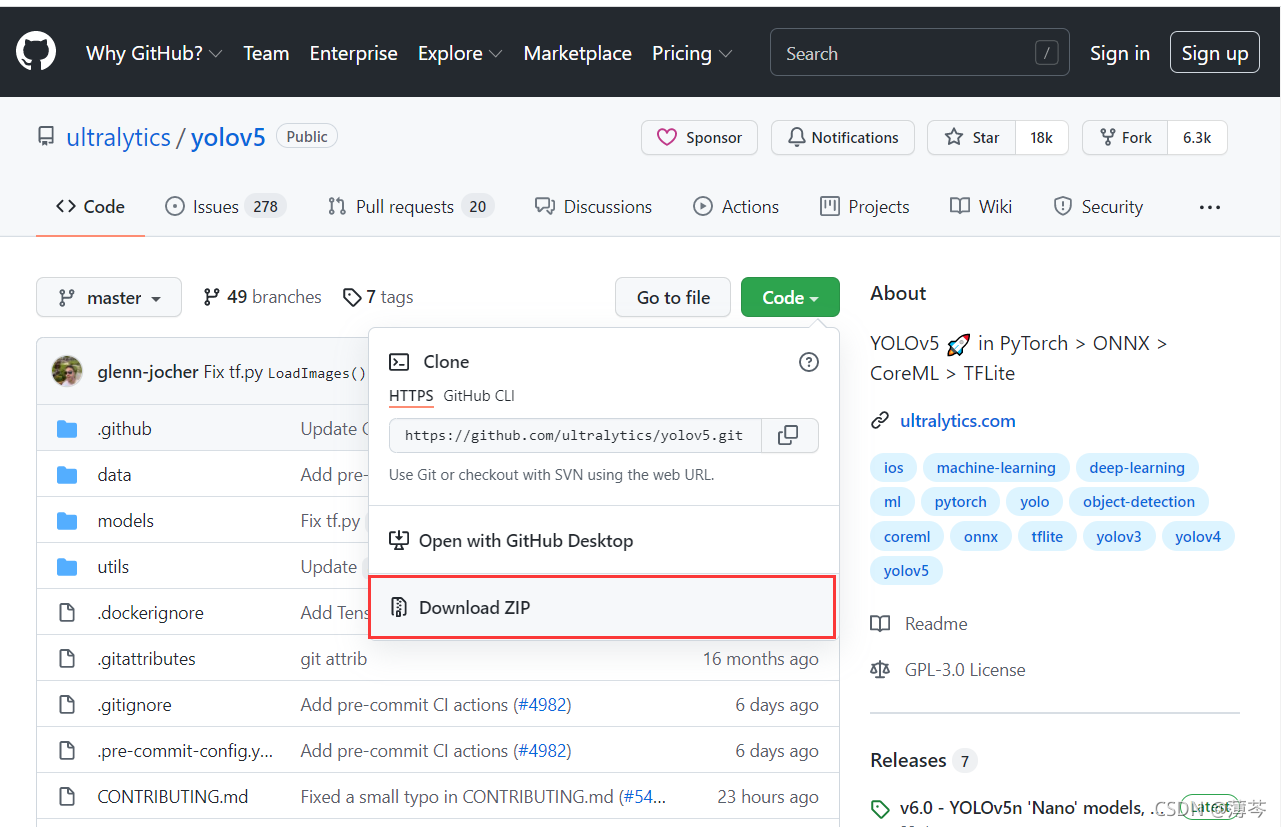Open the master branch dropdown
Screen dimensions: 1281x827
click(109, 297)
